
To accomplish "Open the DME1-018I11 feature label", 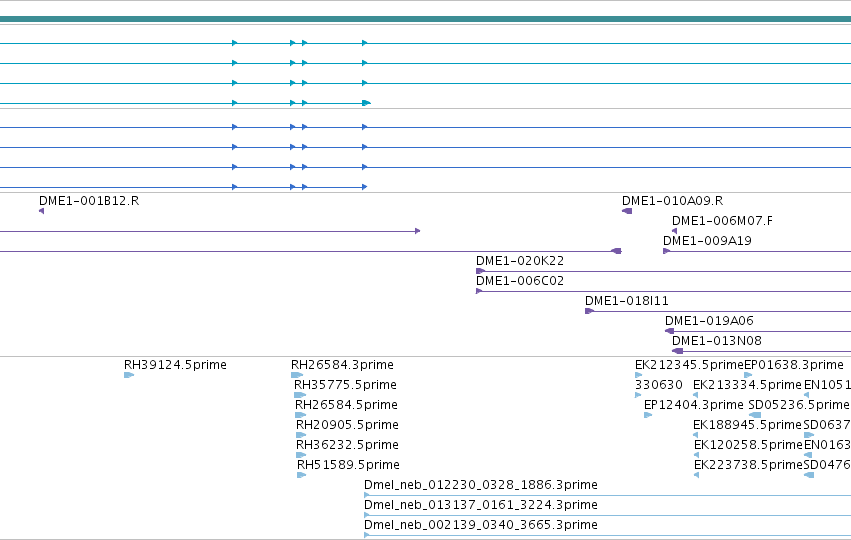I will click(627, 301).
